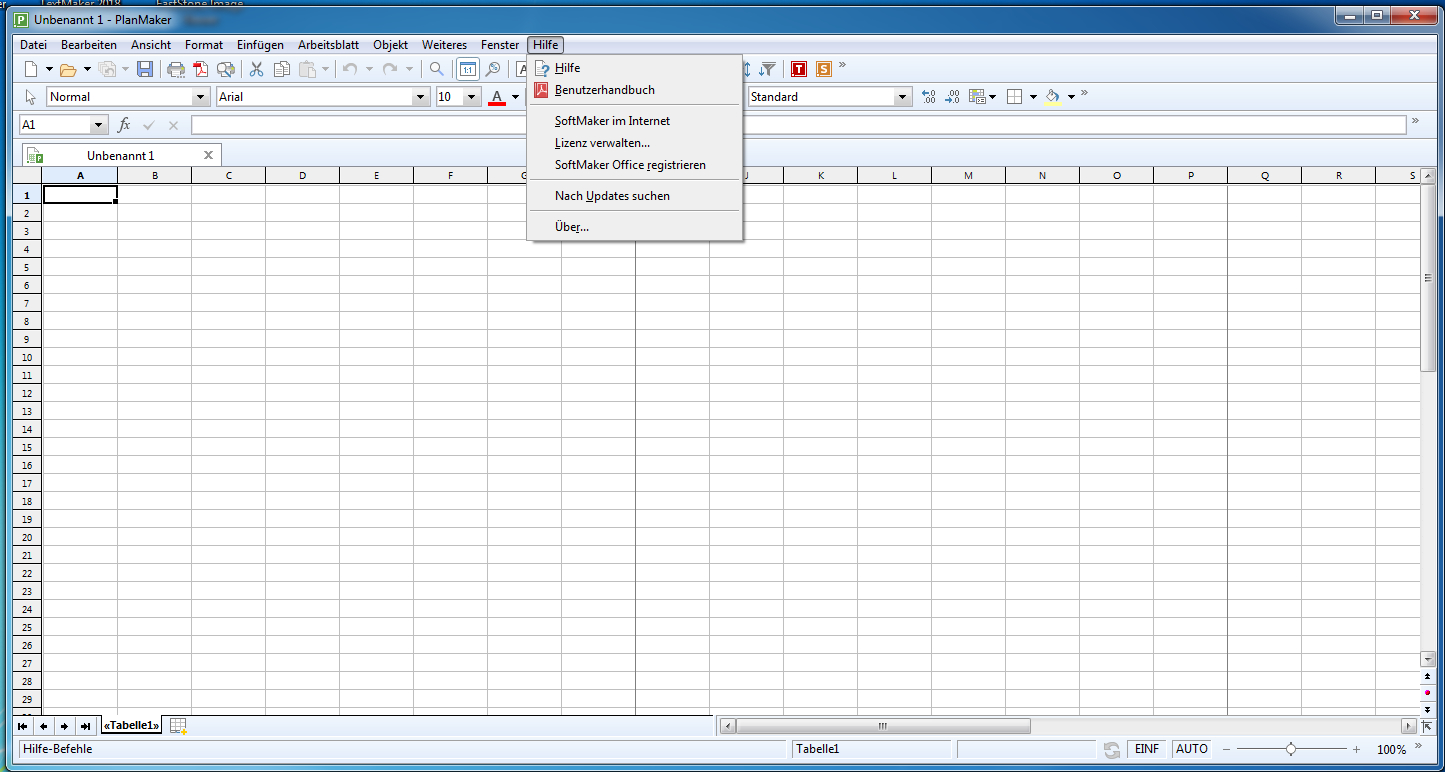
Task: Open the Einfügen menu
Action: click(260, 45)
